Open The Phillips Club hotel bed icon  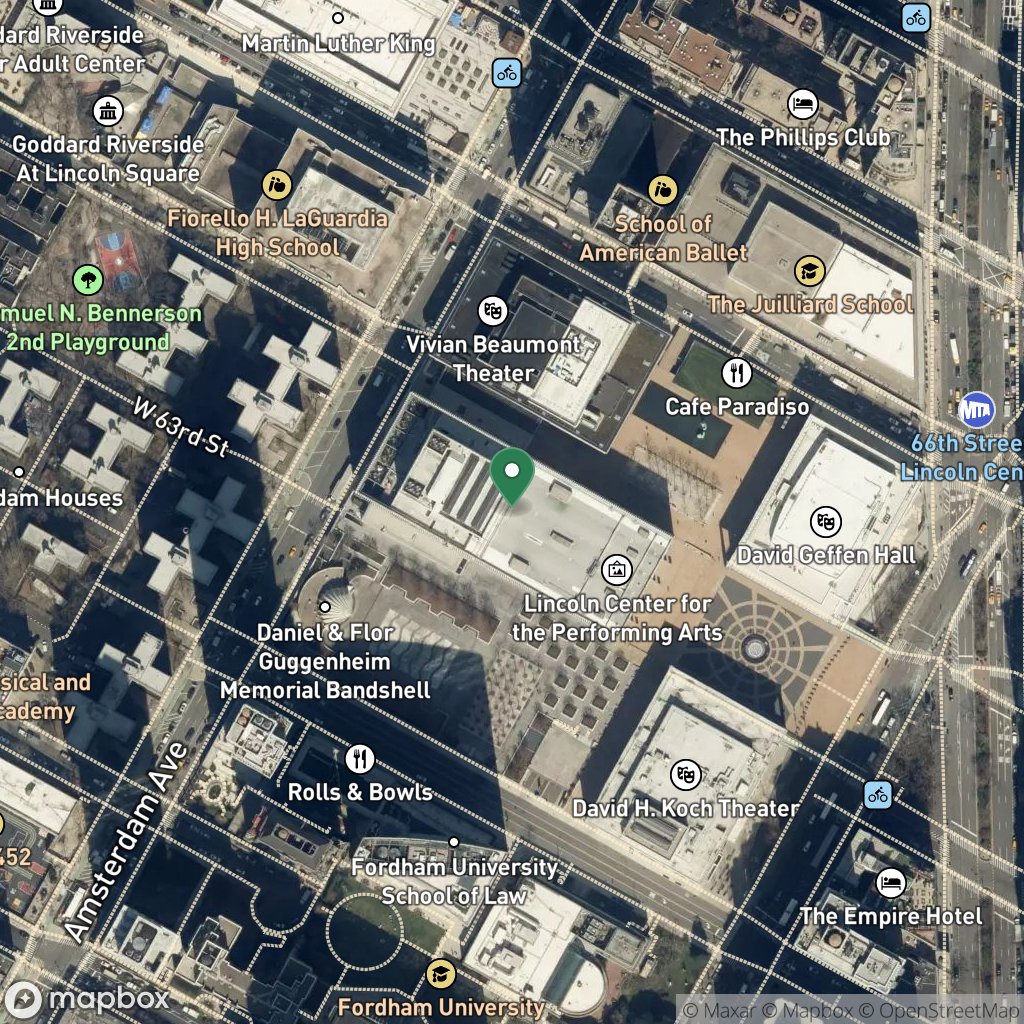click(803, 103)
